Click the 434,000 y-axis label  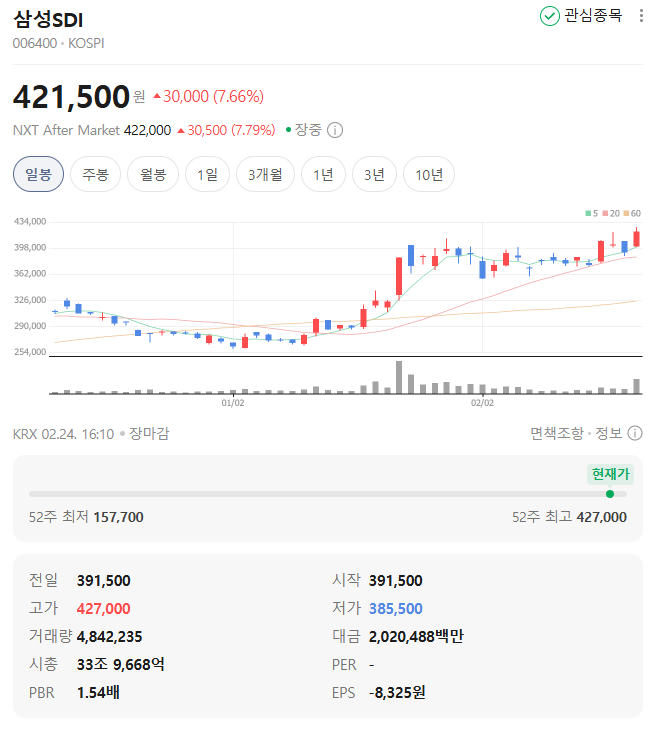point(30,222)
